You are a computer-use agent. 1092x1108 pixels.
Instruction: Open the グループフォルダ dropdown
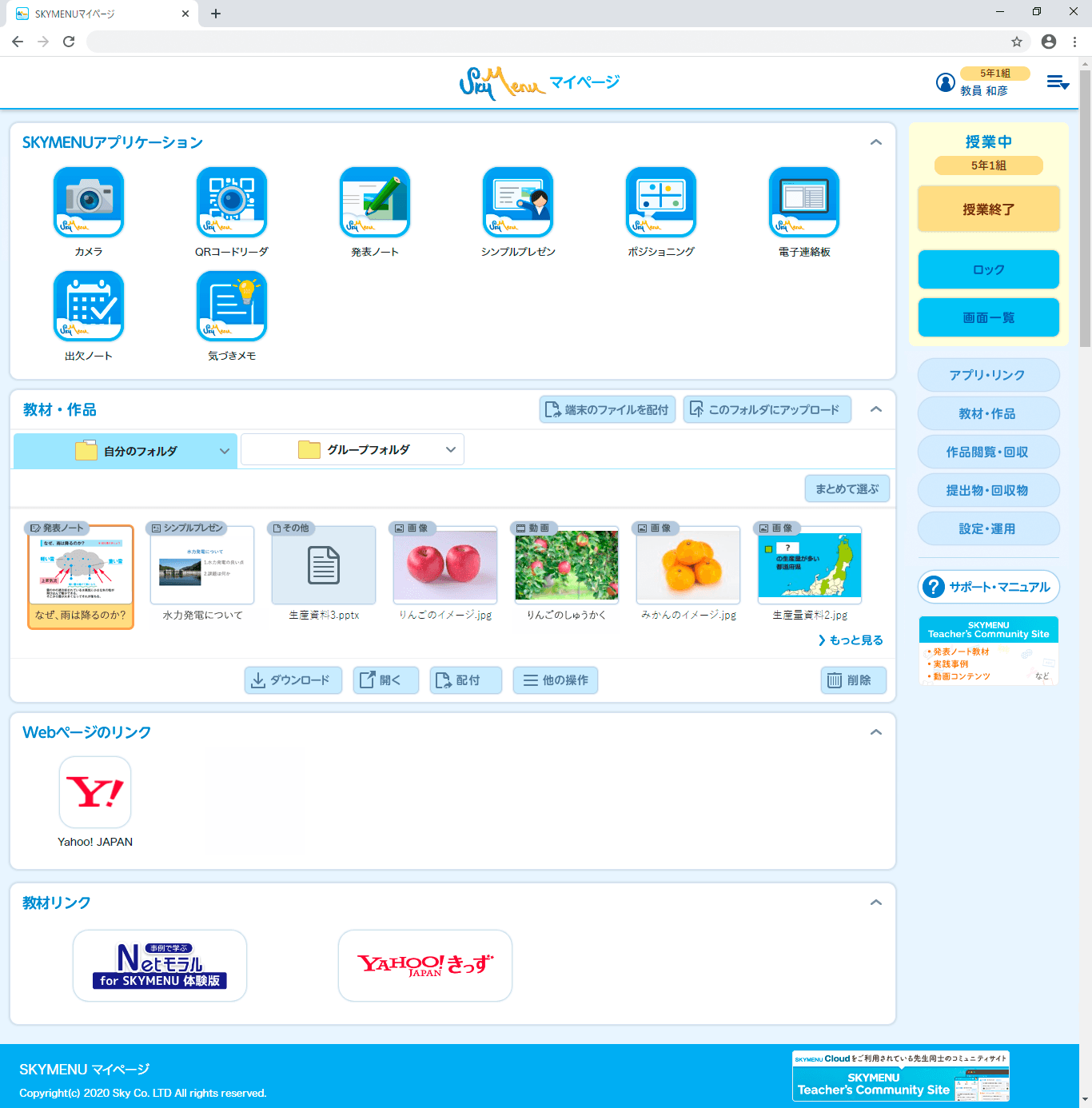pyautogui.click(x=352, y=449)
